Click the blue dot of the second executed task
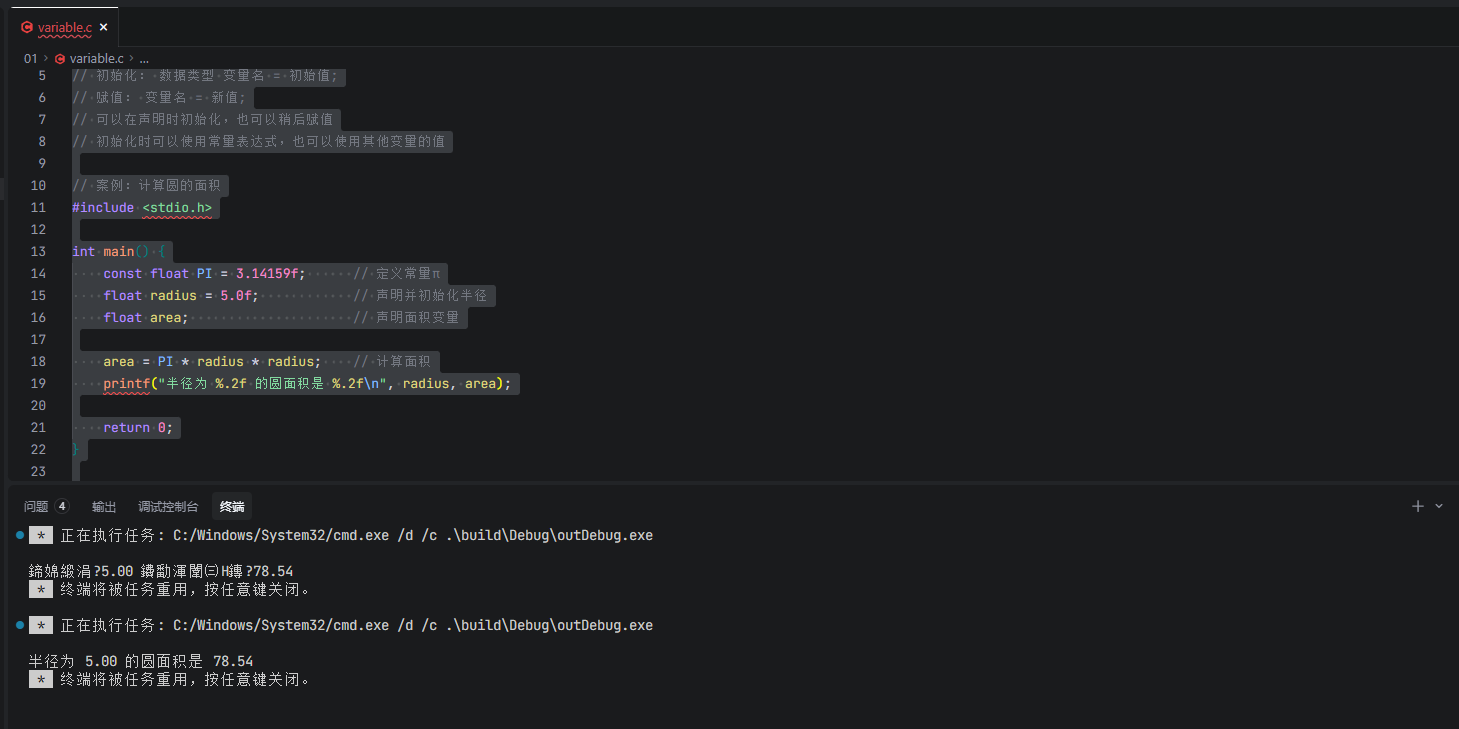The image size is (1459, 729). coord(19,625)
